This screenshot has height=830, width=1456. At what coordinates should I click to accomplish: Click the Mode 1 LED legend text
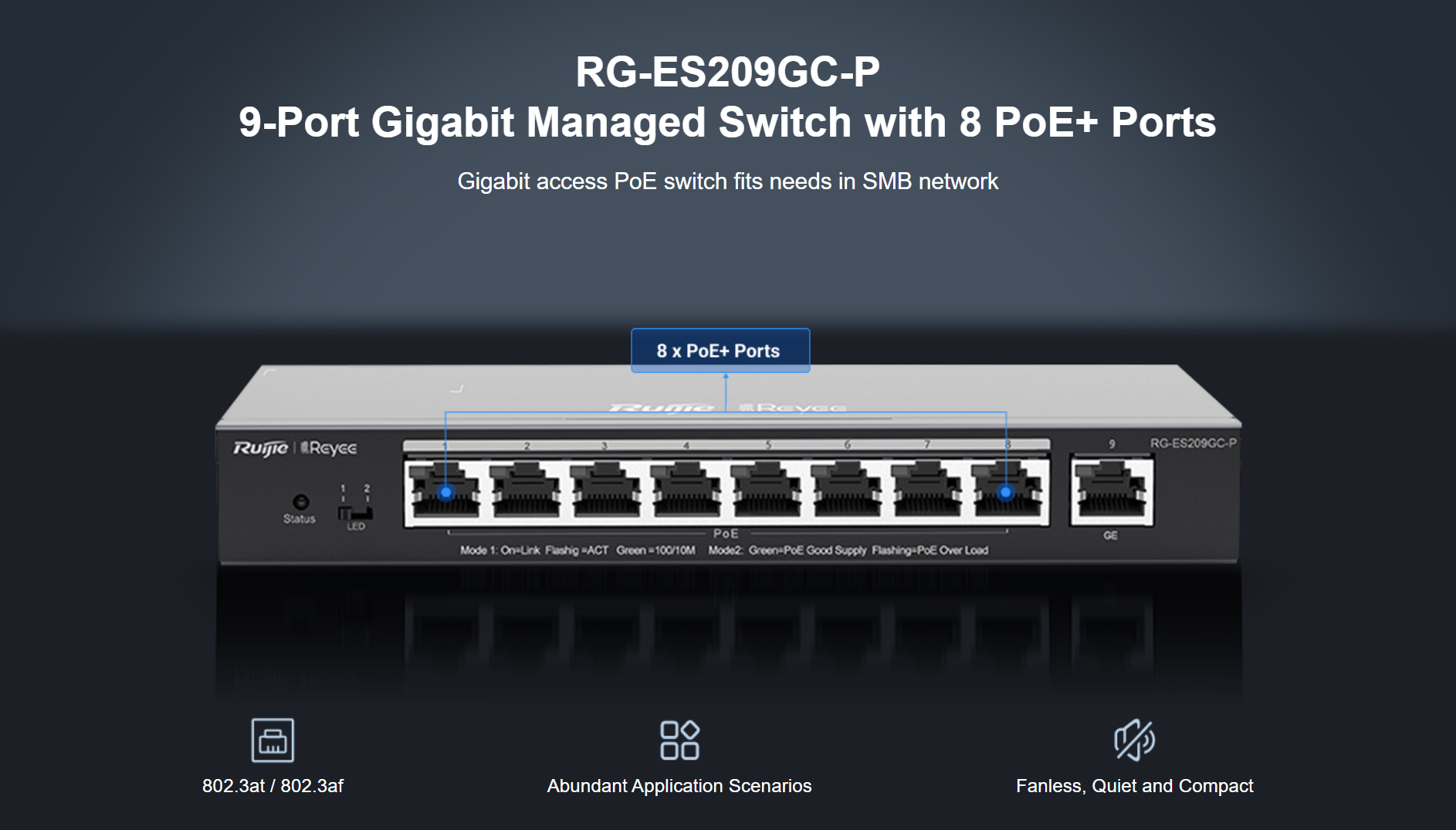point(577,551)
